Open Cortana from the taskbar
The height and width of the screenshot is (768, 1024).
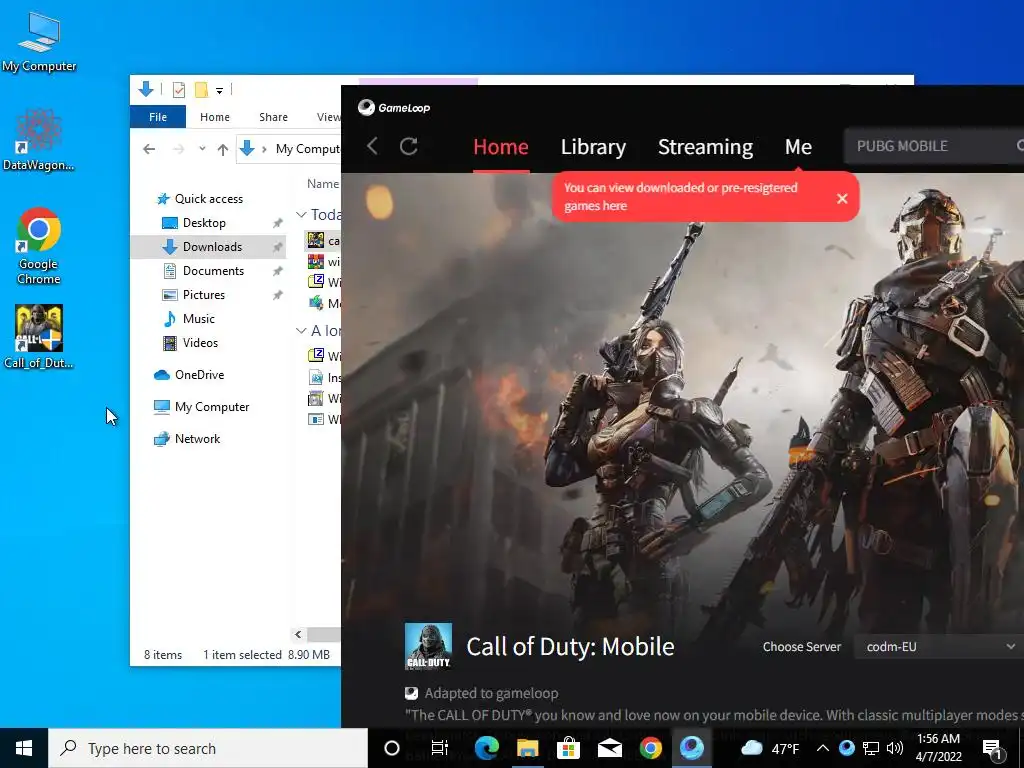click(392, 748)
